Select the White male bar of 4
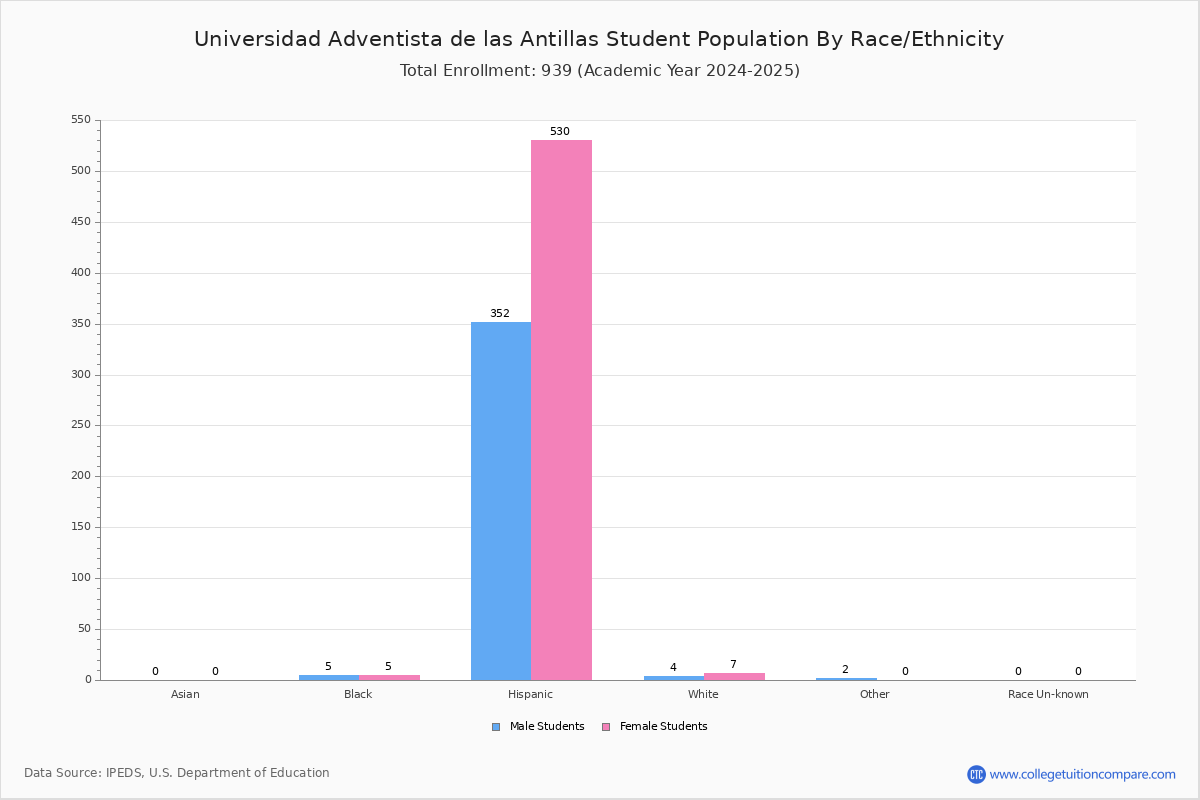This screenshot has width=1200, height=800. [x=674, y=678]
